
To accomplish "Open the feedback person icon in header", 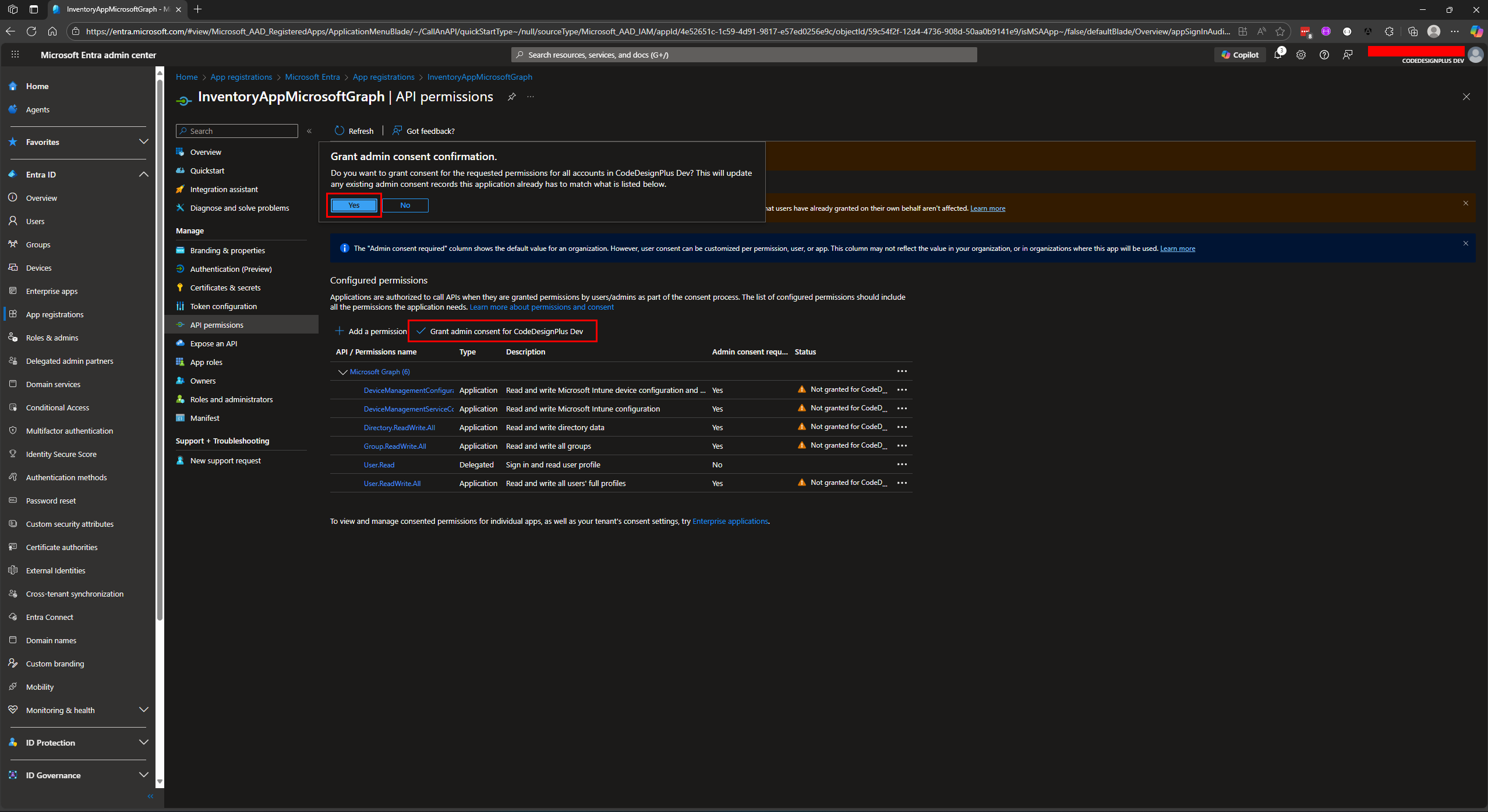I will (1348, 55).
